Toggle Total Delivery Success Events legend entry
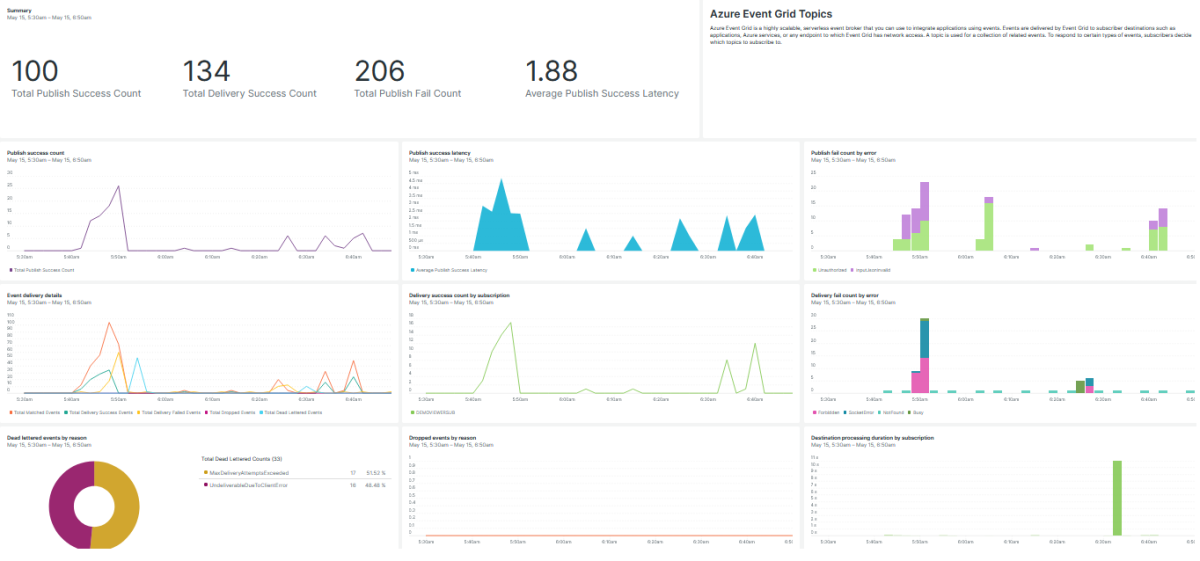Image resolution: width=1200 pixels, height=561 pixels. coord(99,412)
